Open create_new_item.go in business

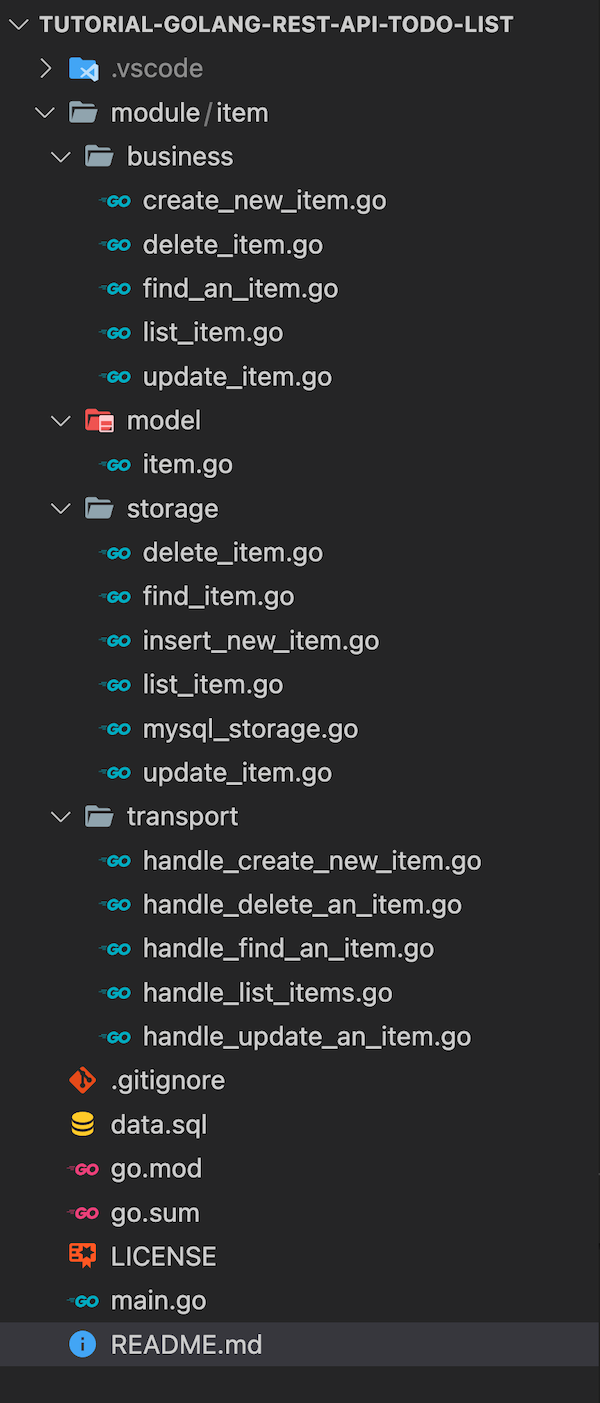click(264, 200)
